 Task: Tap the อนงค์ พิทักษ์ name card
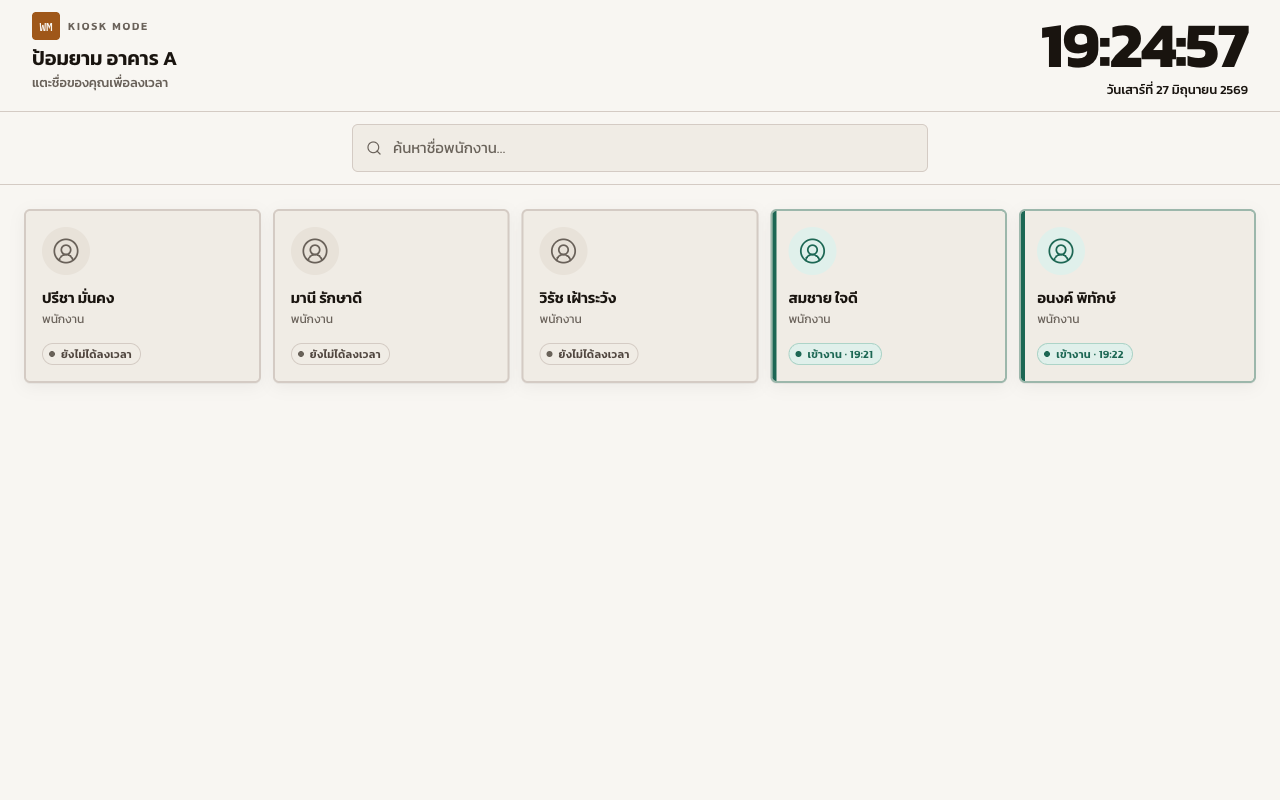[1137, 296]
